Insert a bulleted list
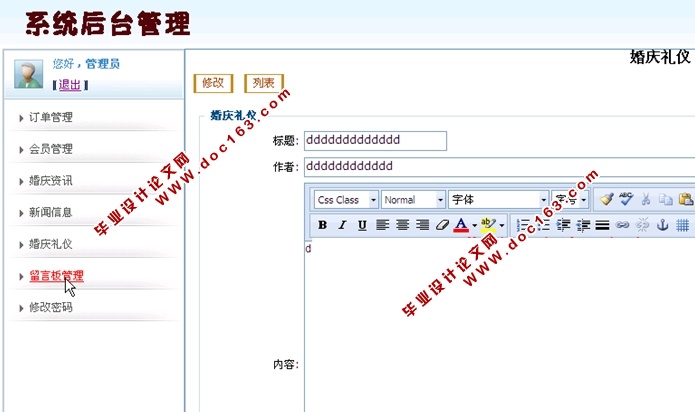The width and height of the screenshot is (695, 412). 543,225
